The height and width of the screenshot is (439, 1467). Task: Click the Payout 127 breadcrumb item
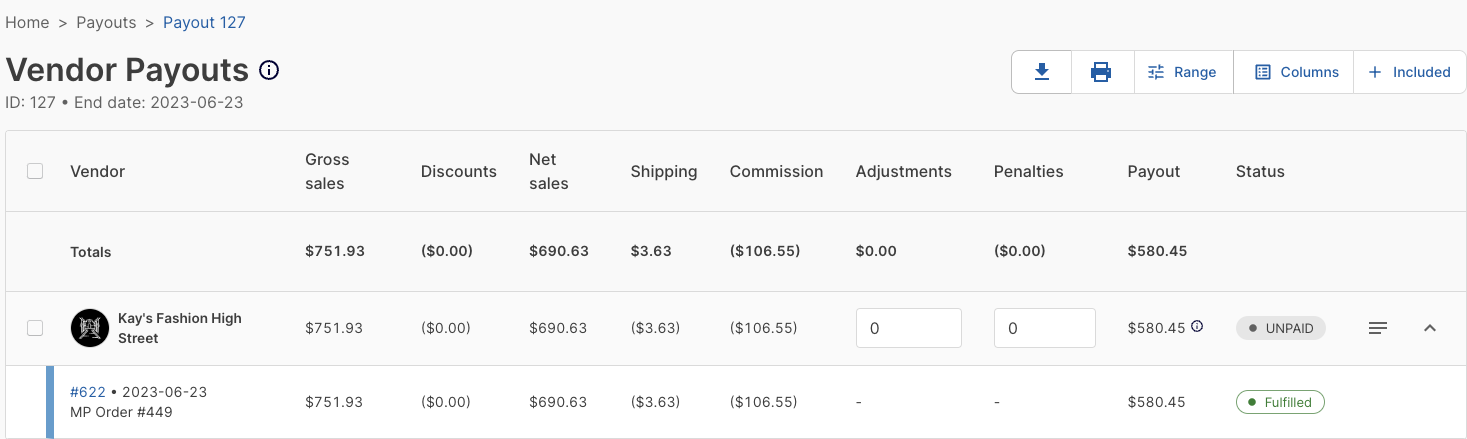tap(204, 22)
